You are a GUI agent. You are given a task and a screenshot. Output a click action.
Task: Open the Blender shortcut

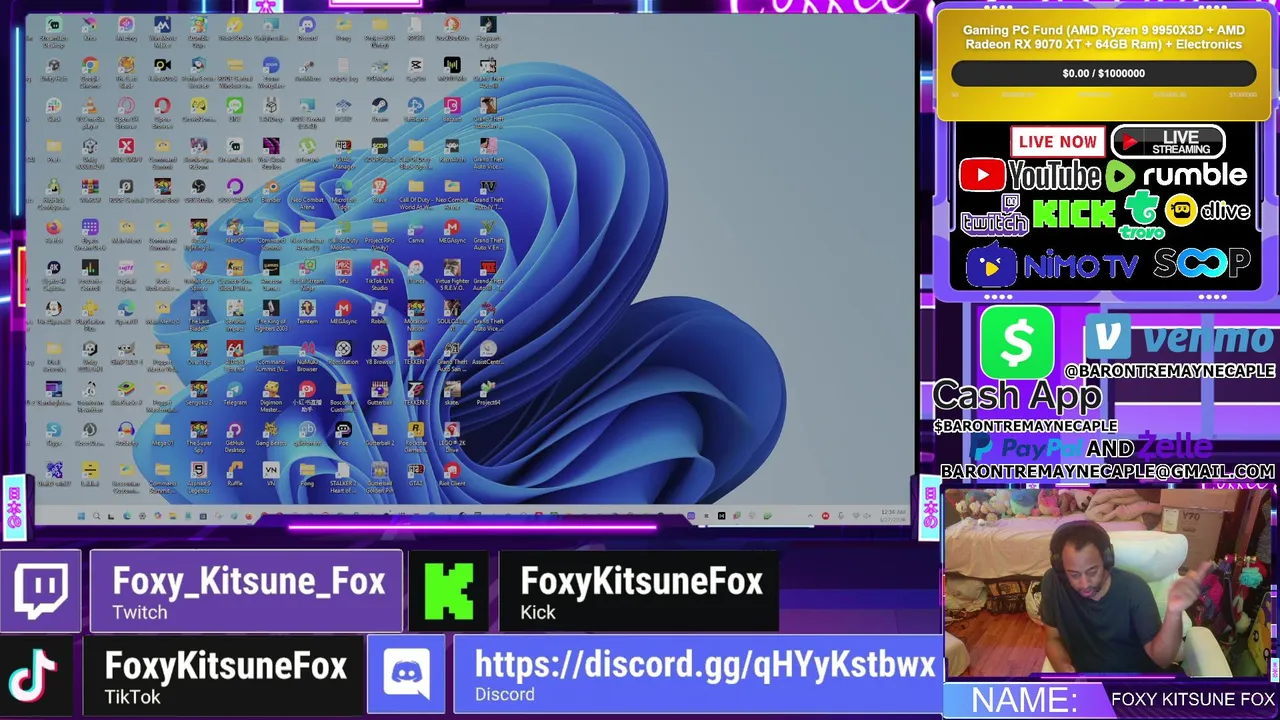coord(271,186)
